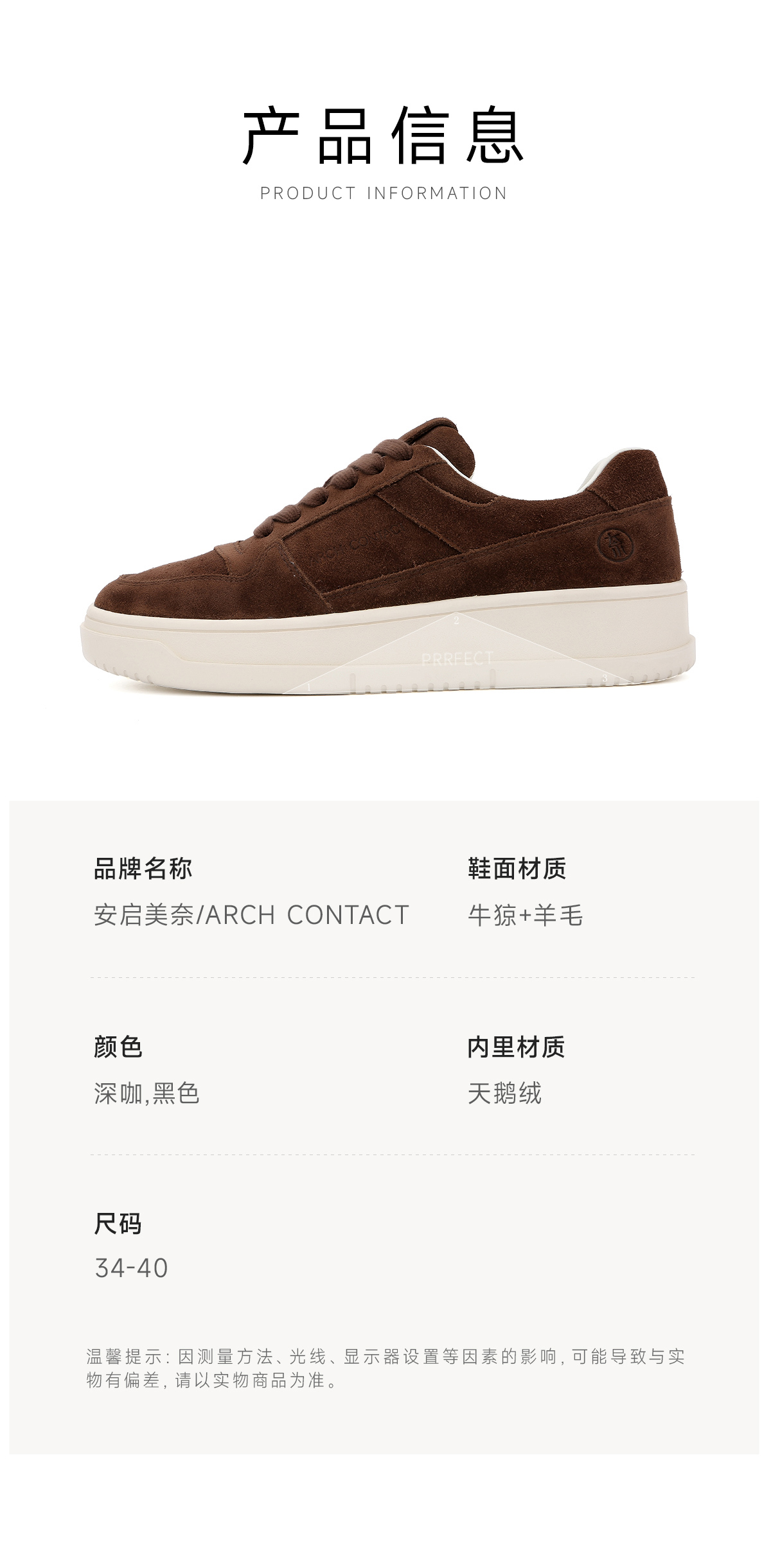Click the 深咖,黑色 color value
771x1568 pixels.
click(x=146, y=1093)
